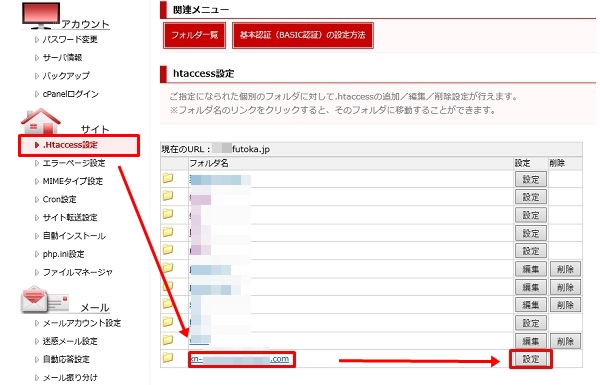
Task: Click the envelope icon beside メール
Action: point(45,299)
